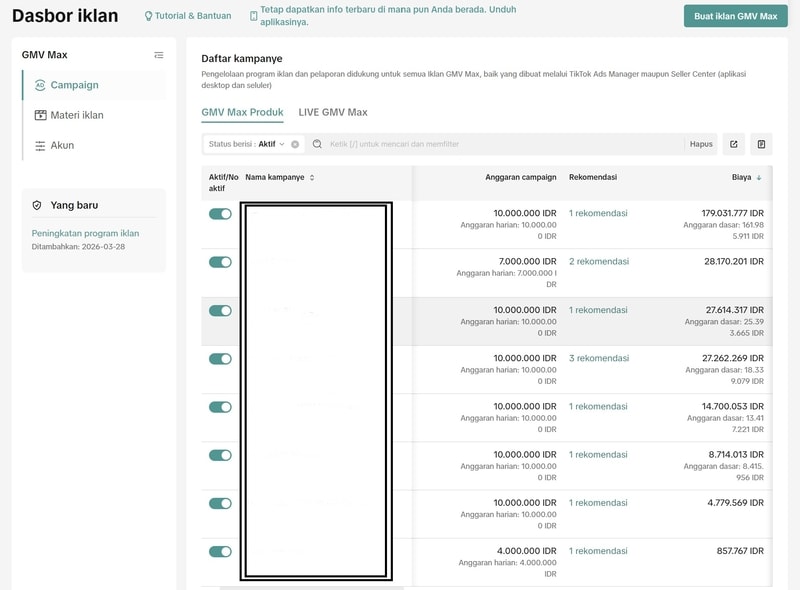
Task: Click the 4.000.000 IDR budget cell
Action: point(527,551)
